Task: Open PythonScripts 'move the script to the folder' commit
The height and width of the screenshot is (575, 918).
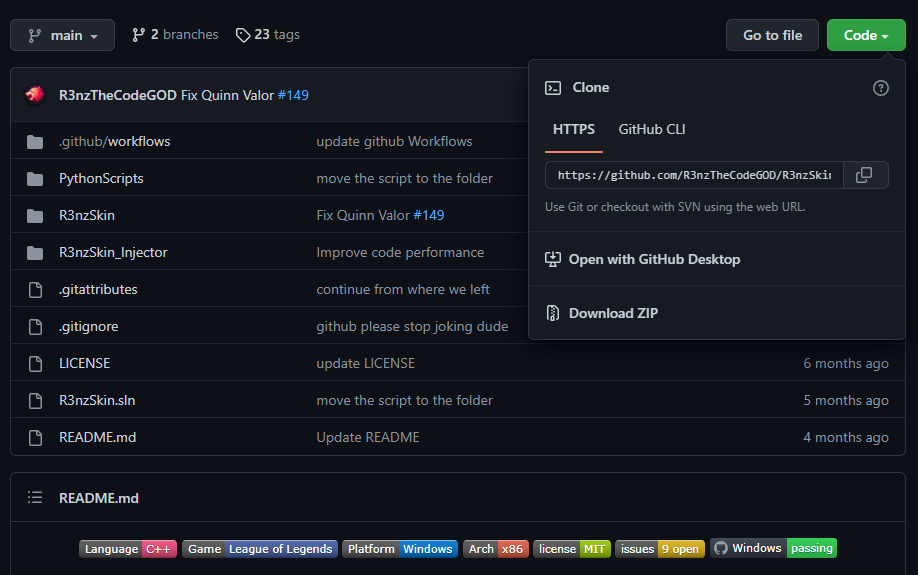Action: pyautogui.click(x=405, y=178)
